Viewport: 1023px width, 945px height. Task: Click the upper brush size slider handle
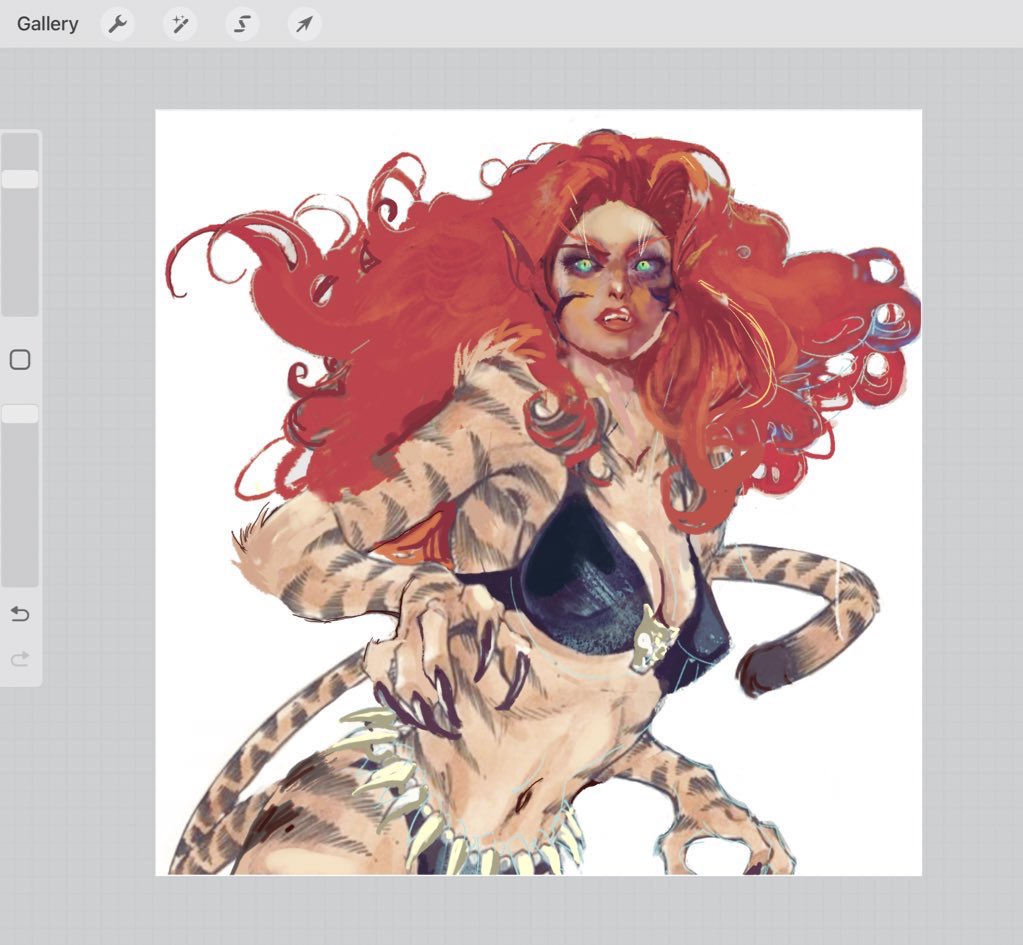20,179
